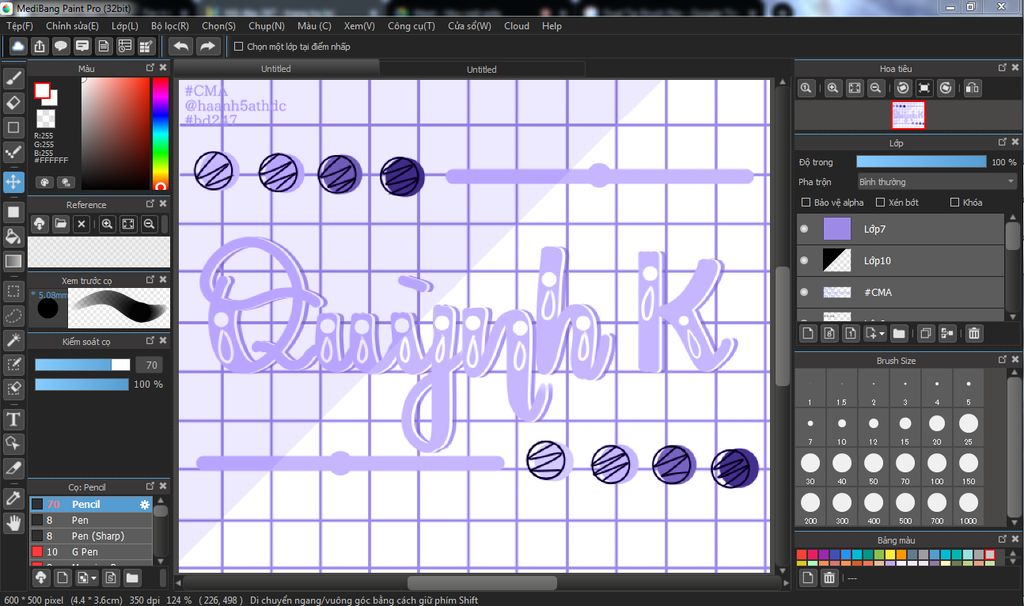Open the Công cụ(T) menu
Viewport: 1024px width, 606px height.
[411, 25]
